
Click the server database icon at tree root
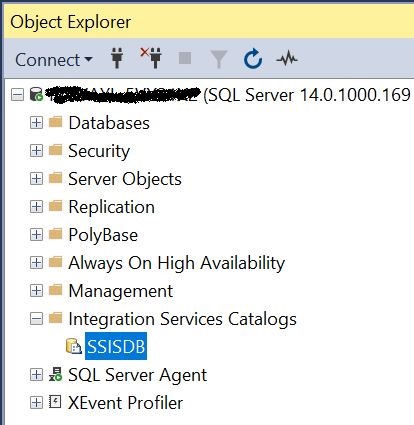(36, 94)
